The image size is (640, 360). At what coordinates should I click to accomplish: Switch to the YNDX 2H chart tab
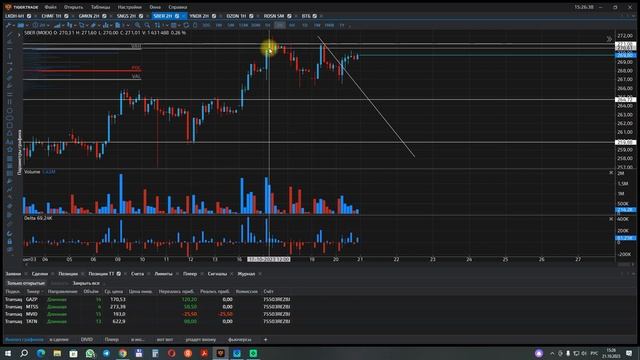(x=199, y=16)
